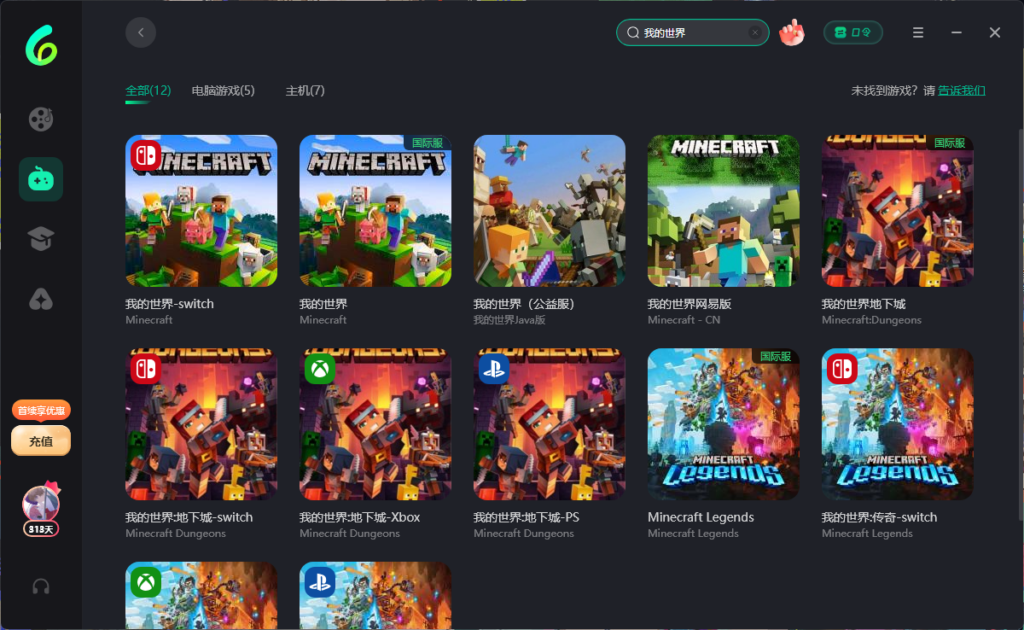Open the Minecraft Legends 国际服 cover
The image size is (1024, 630).
(x=724, y=424)
